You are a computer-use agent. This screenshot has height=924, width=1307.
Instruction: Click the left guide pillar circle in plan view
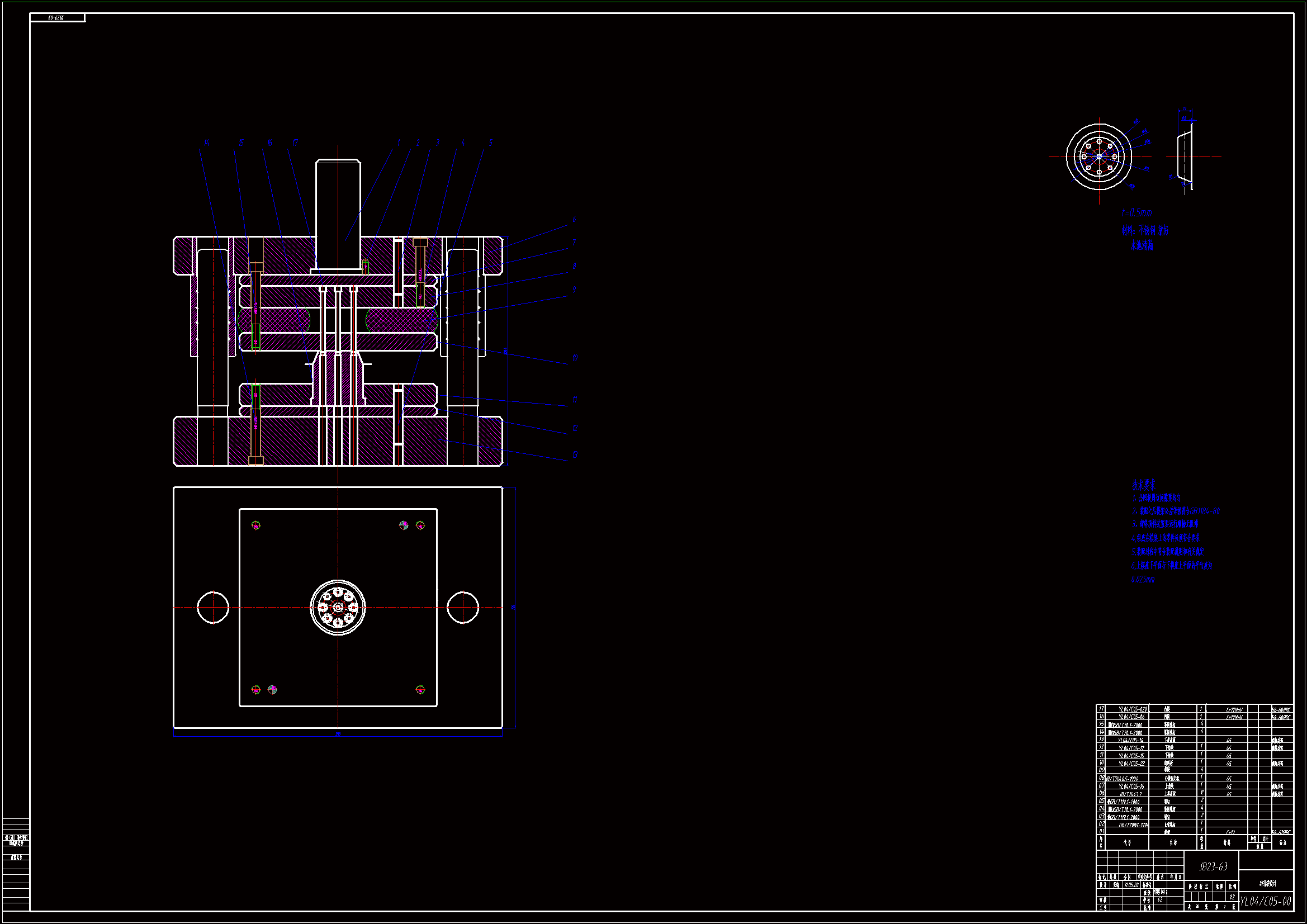[213, 607]
